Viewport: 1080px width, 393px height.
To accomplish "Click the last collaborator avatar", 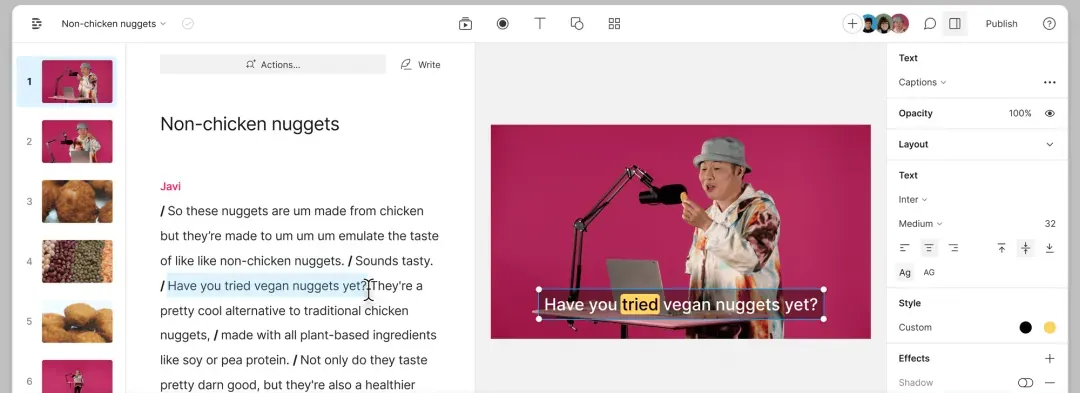I will (x=900, y=23).
